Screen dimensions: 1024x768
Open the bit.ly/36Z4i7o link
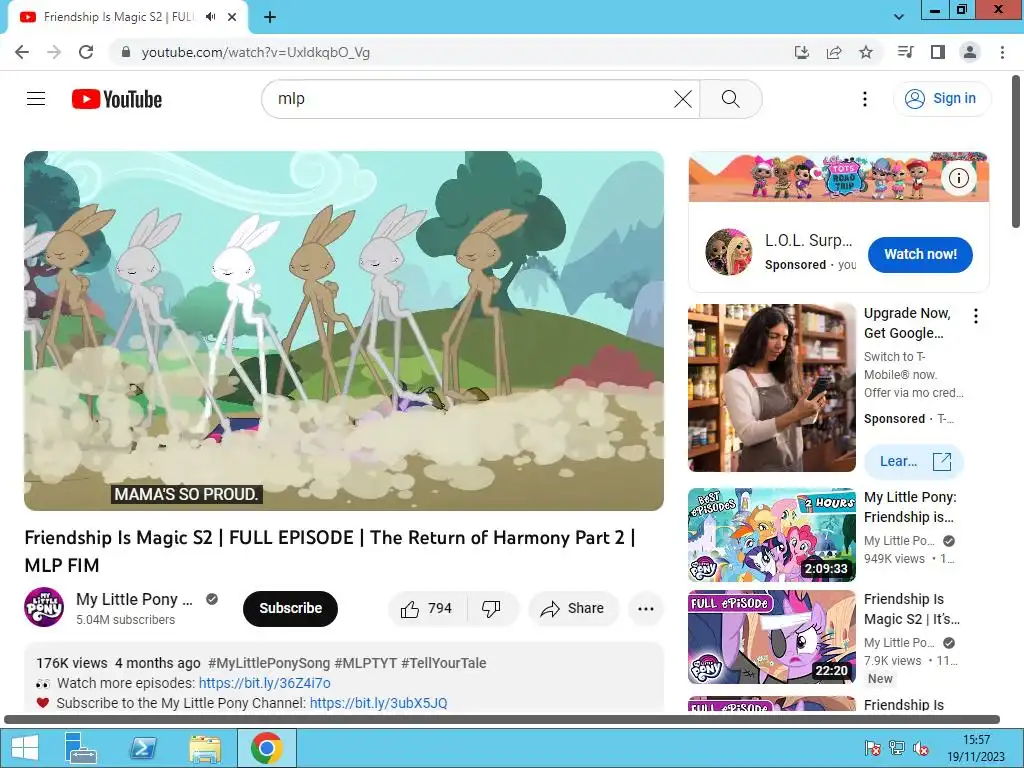(x=264, y=683)
